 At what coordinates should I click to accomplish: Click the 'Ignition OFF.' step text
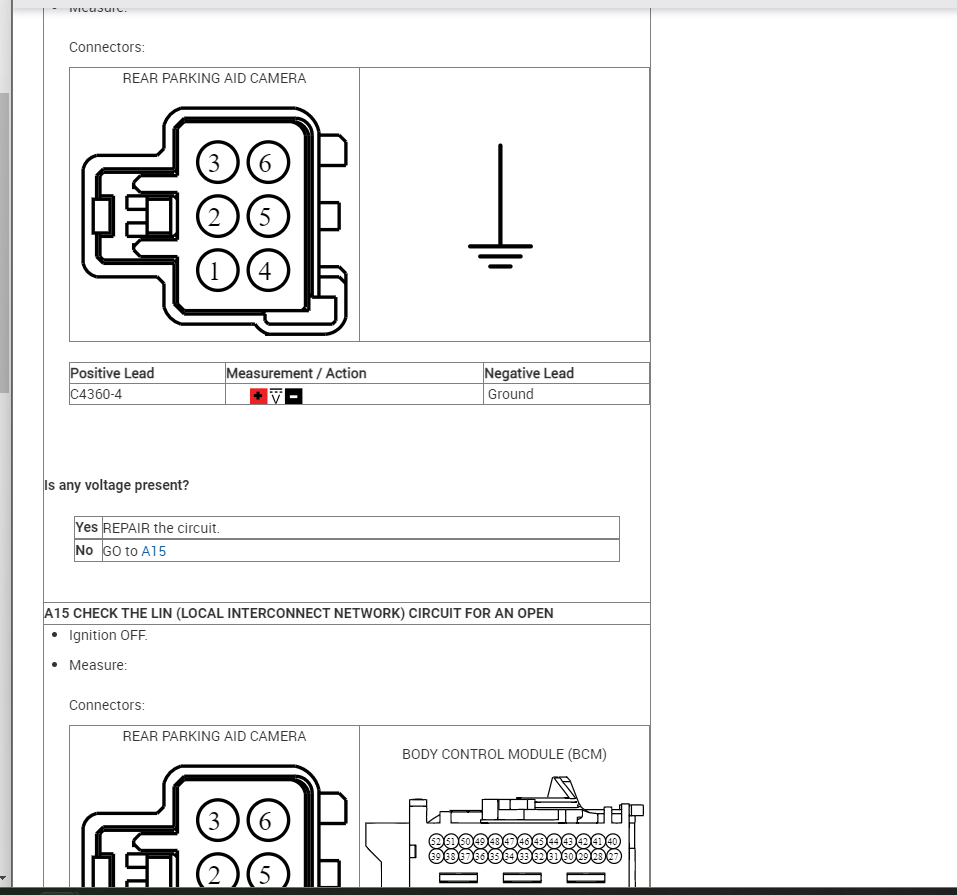108,636
